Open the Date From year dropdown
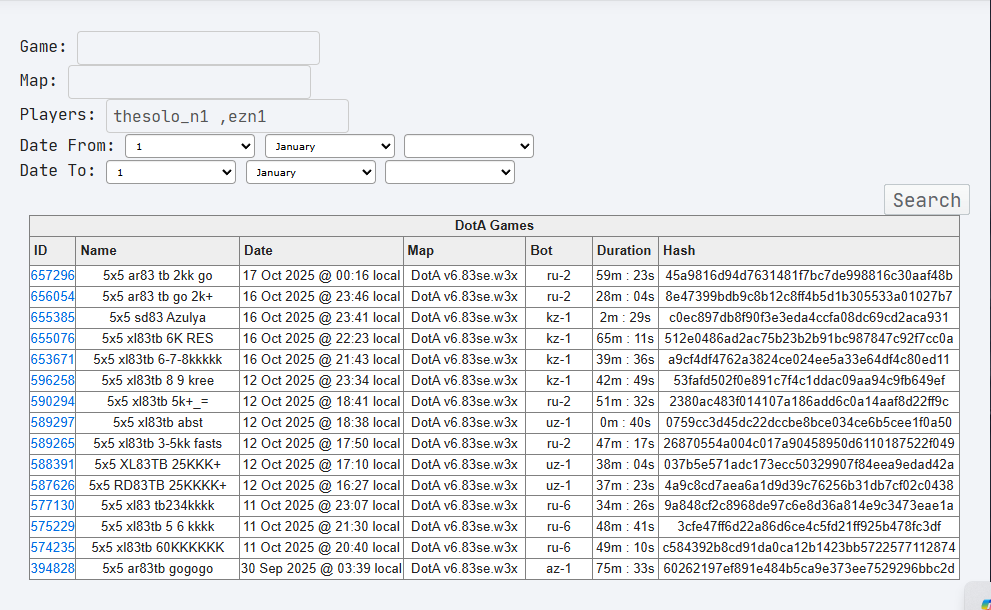 pos(469,146)
